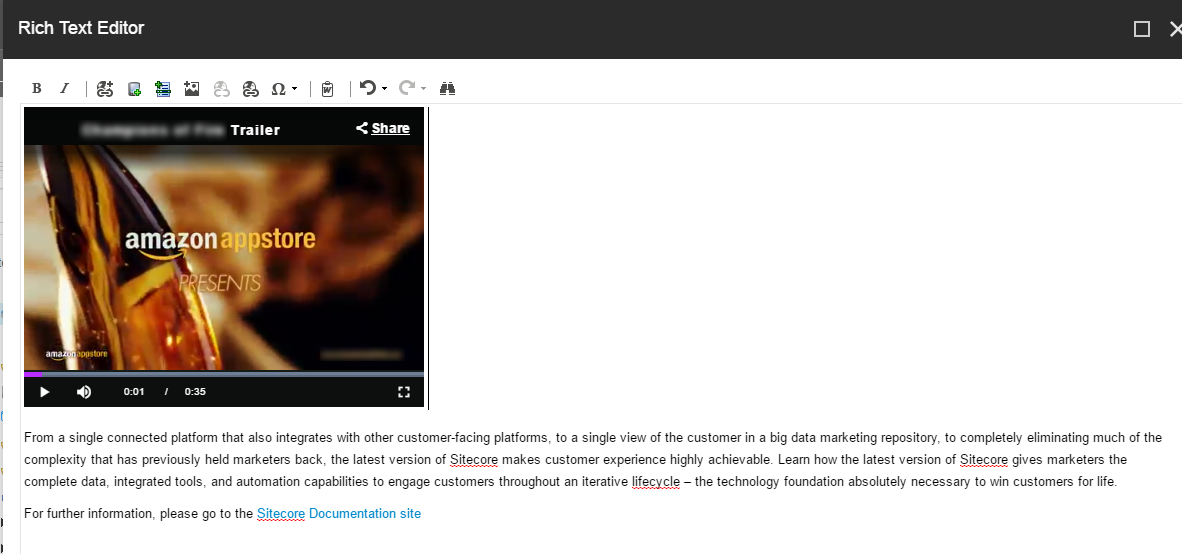This screenshot has width=1182, height=554.
Task: Click the paragraph starting 'From a single connected'
Action: point(593,460)
